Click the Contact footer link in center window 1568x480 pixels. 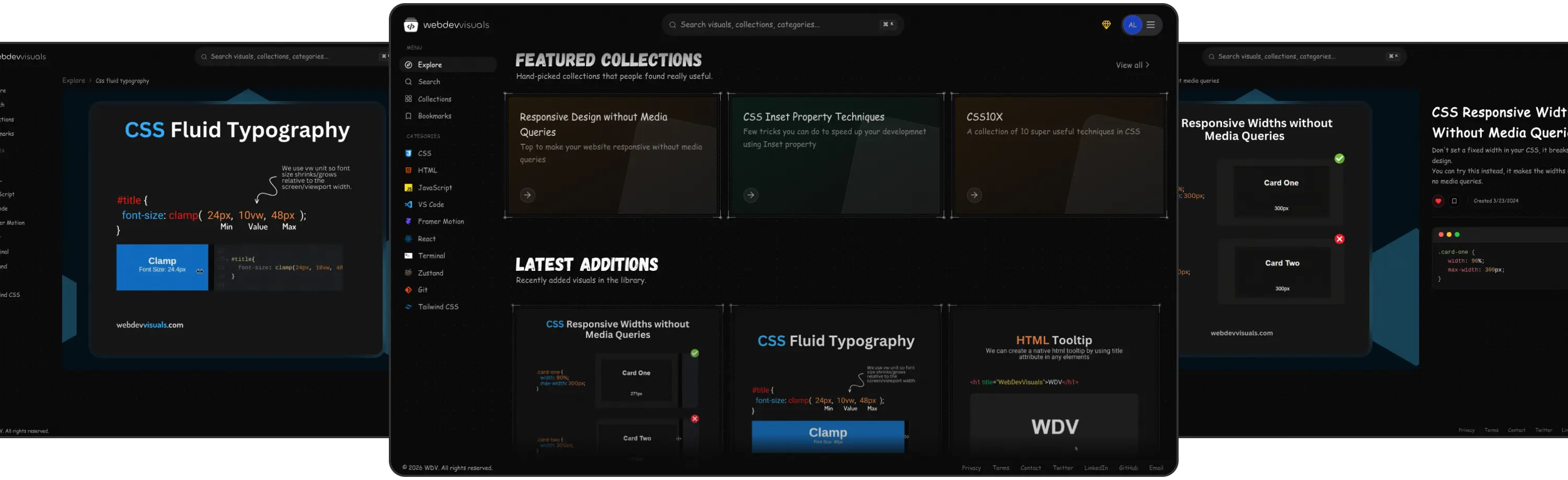(x=1031, y=468)
